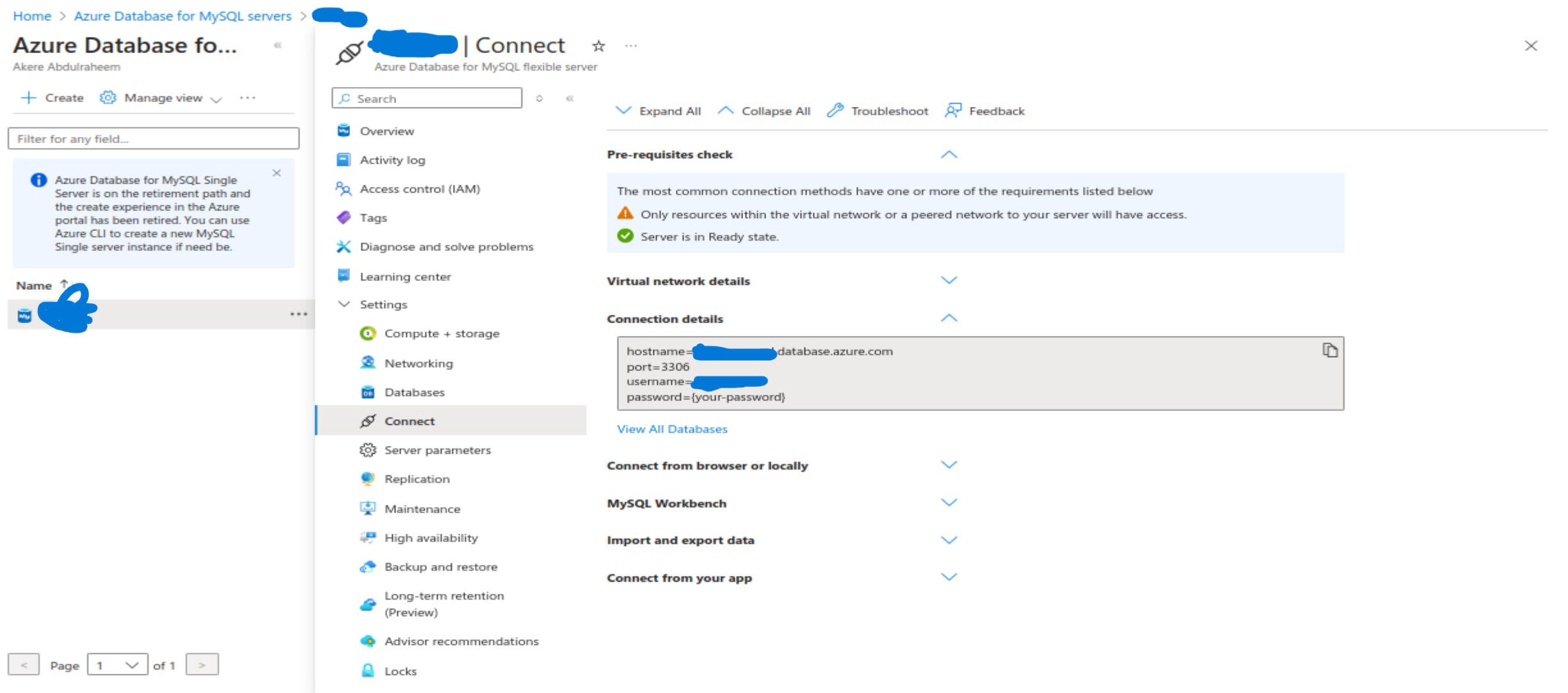
Task: Expand Import and export data section
Action: tap(949, 540)
